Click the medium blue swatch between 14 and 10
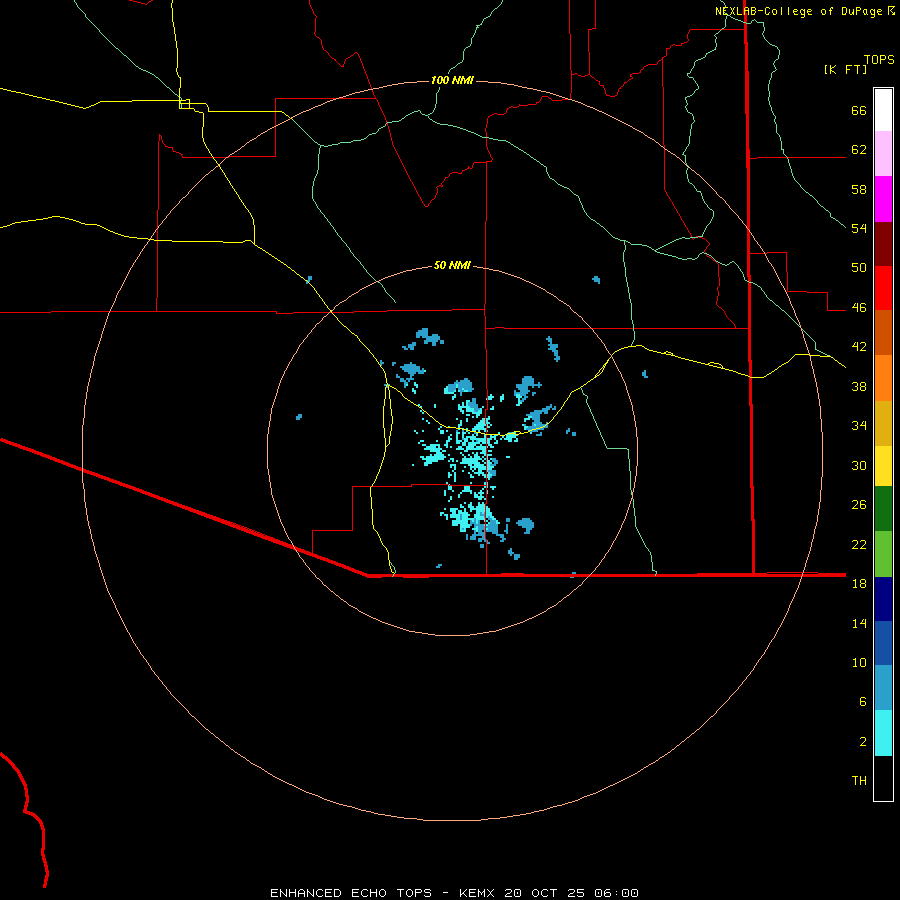 883,642
